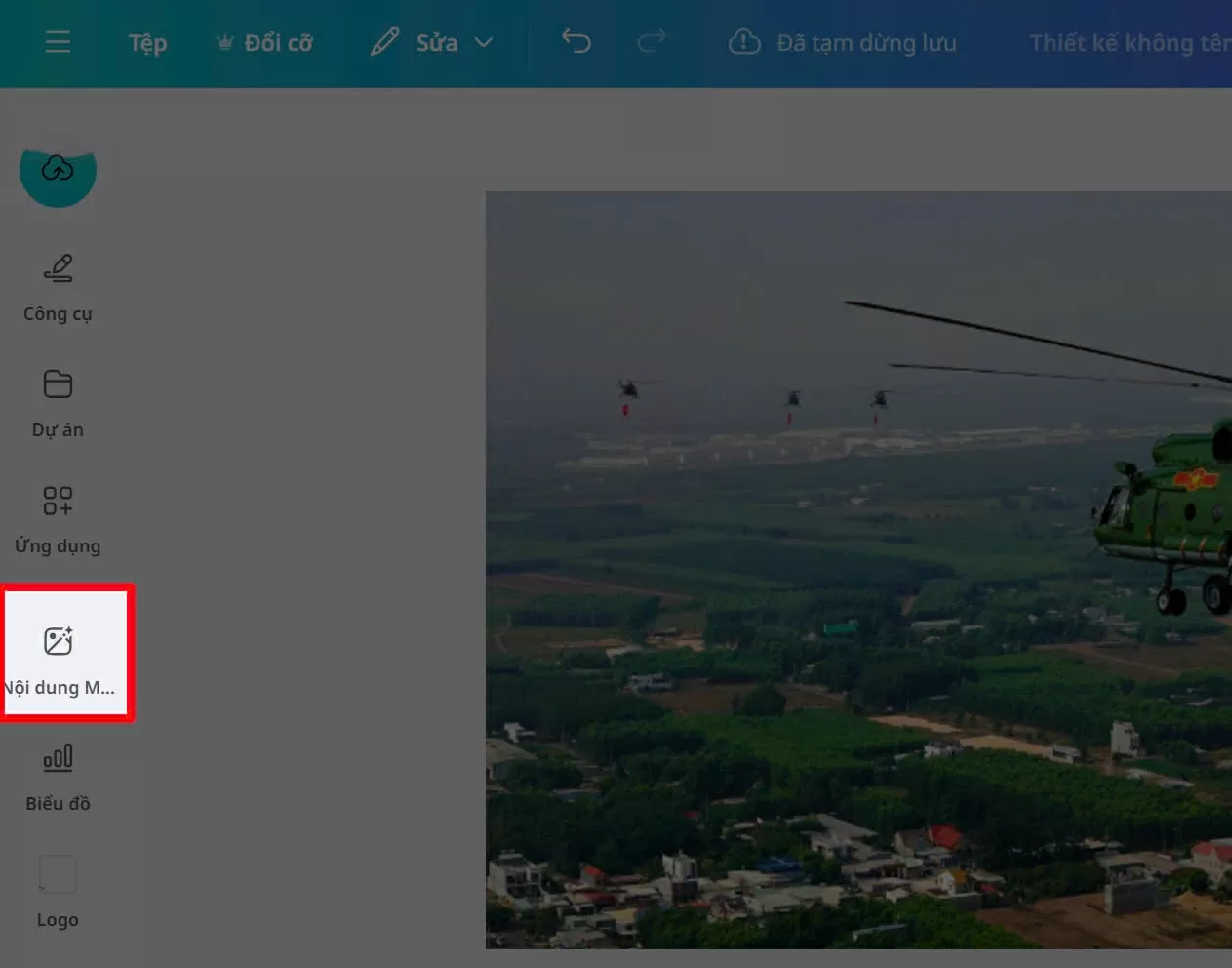Click the Thiết kế không tên title field
The image size is (1232, 968).
[x=1130, y=43]
